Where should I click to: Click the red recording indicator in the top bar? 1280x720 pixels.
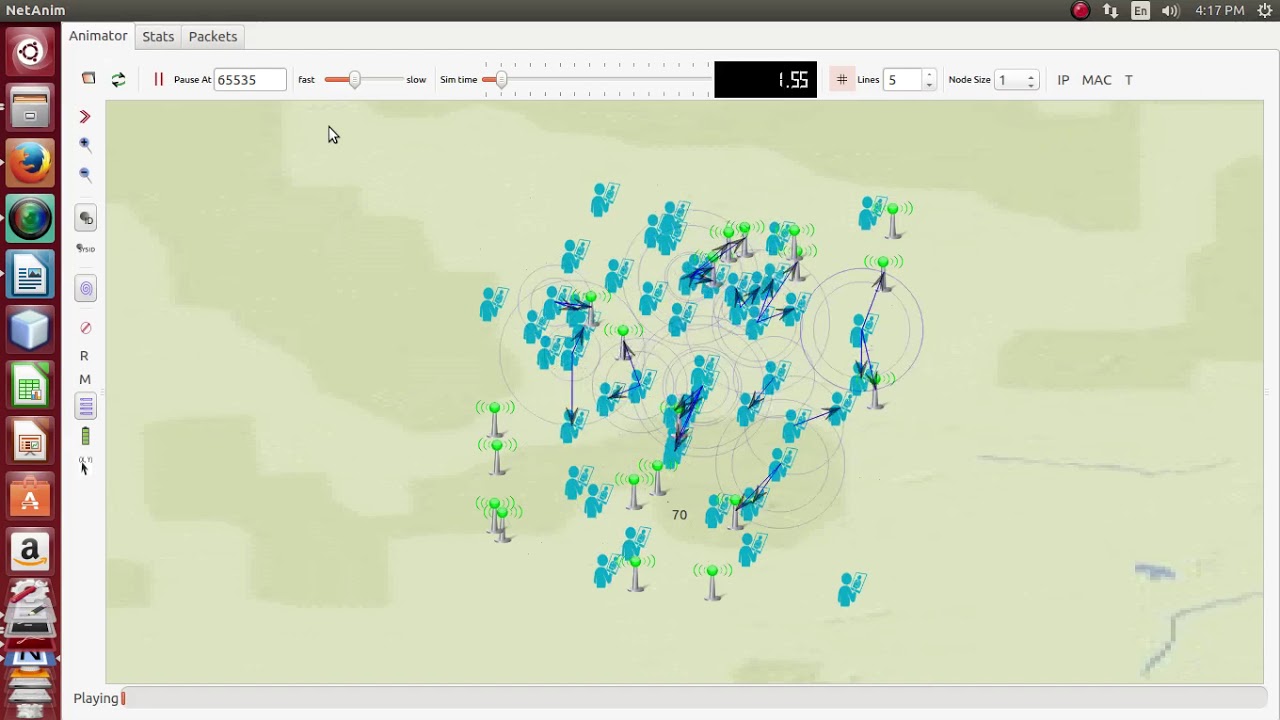pos(1080,11)
